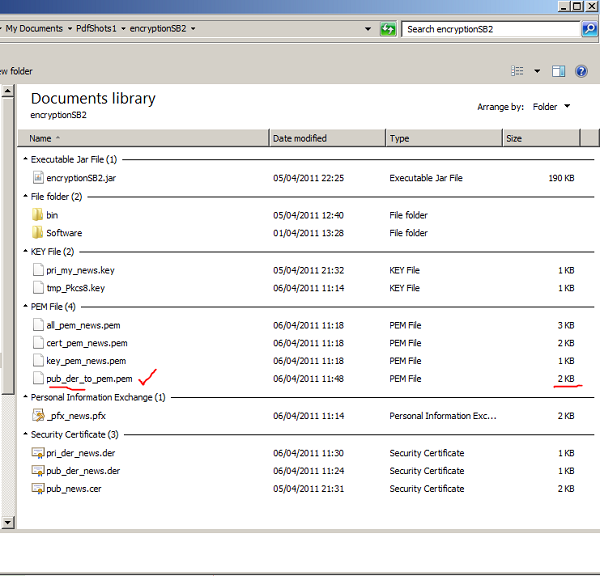Open the Help question mark icon
This screenshot has height=576, width=600.
coord(581,71)
